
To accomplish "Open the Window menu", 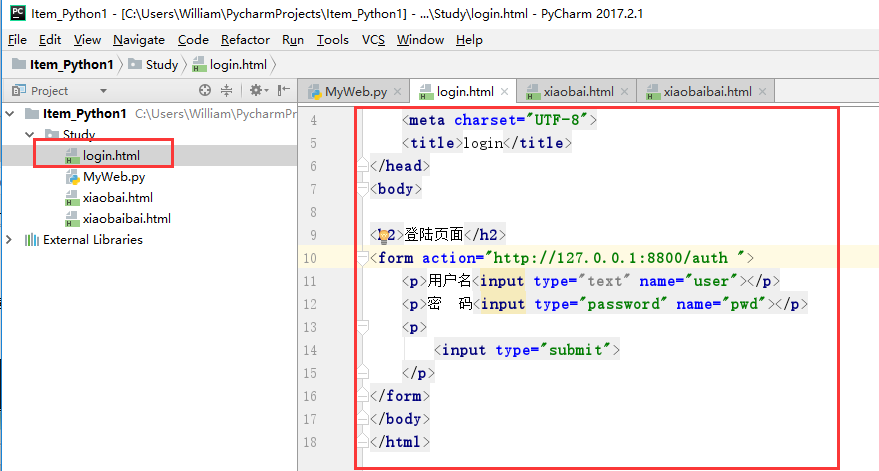I will (420, 40).
